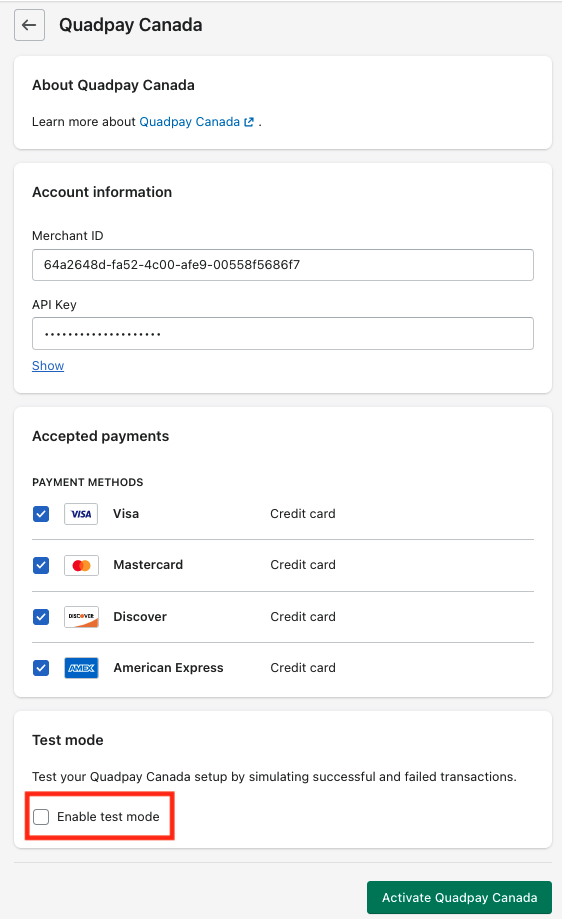Click the external link icon beside Quadpay Canada
This screenshot has height=919, width=562.
click(x=249, y=122)
